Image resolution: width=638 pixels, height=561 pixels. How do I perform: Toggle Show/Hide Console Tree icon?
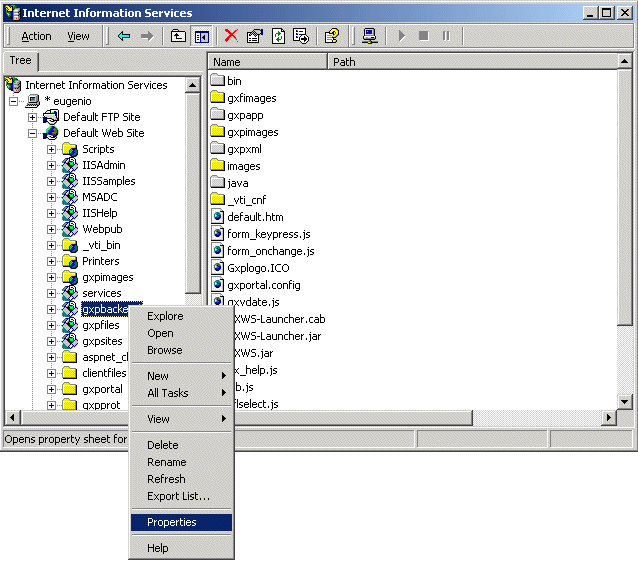[x=202, y=36]
